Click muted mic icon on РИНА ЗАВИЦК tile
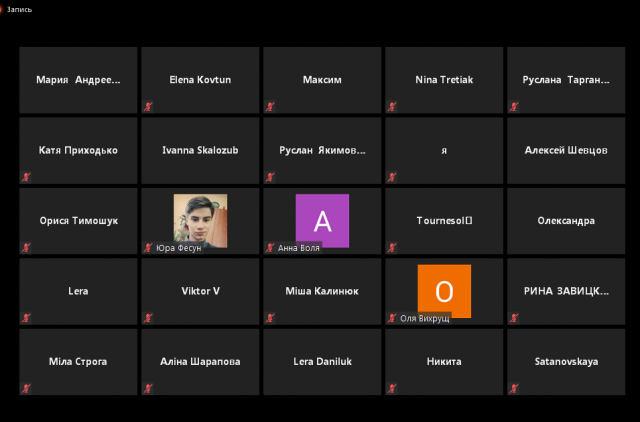640x422 pixels. (514, 318)
